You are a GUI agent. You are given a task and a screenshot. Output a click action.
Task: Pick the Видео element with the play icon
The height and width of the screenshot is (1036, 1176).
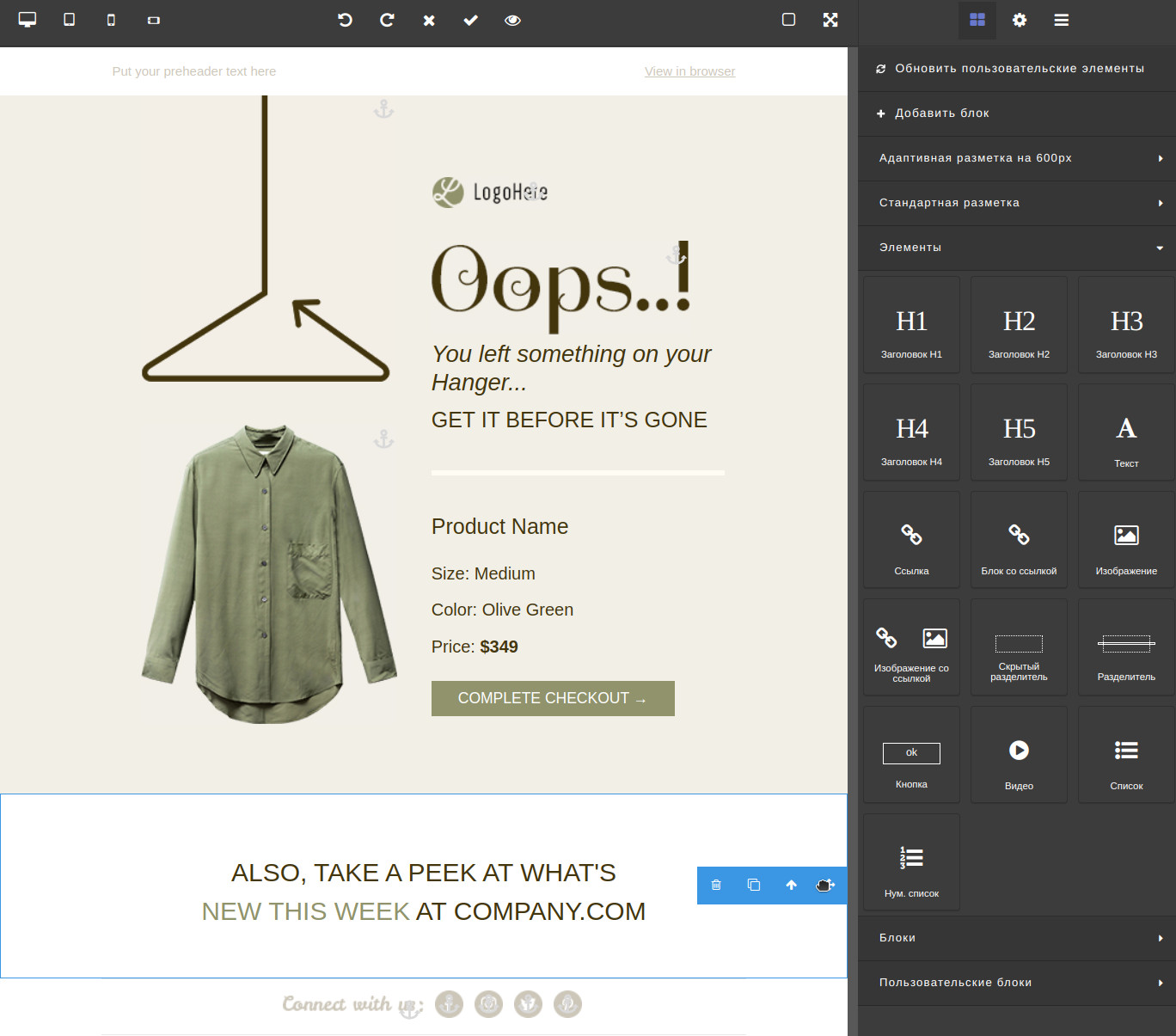(1019, 755)
